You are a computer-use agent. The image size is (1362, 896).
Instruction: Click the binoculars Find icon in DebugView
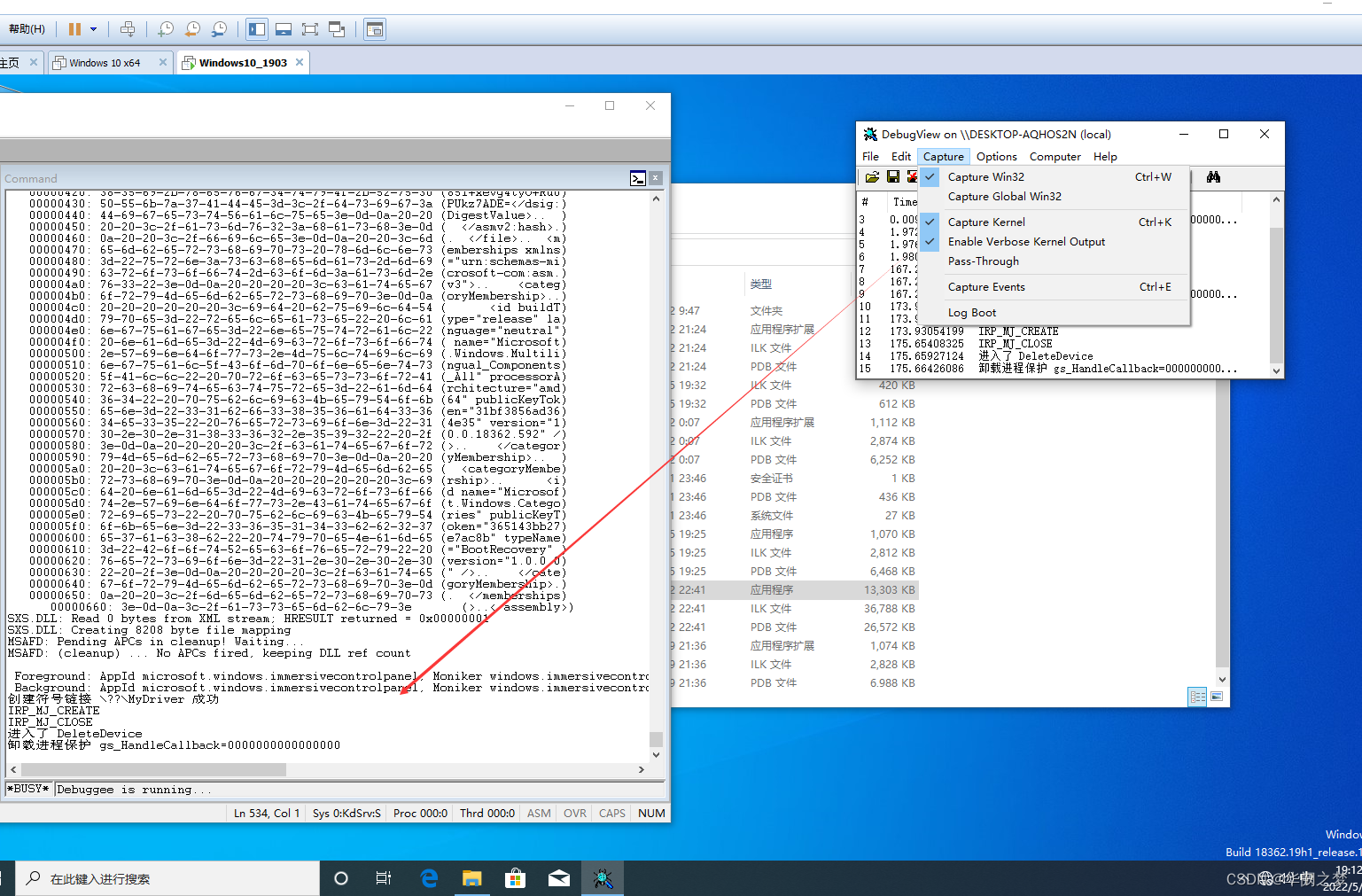pos(1213,177)
